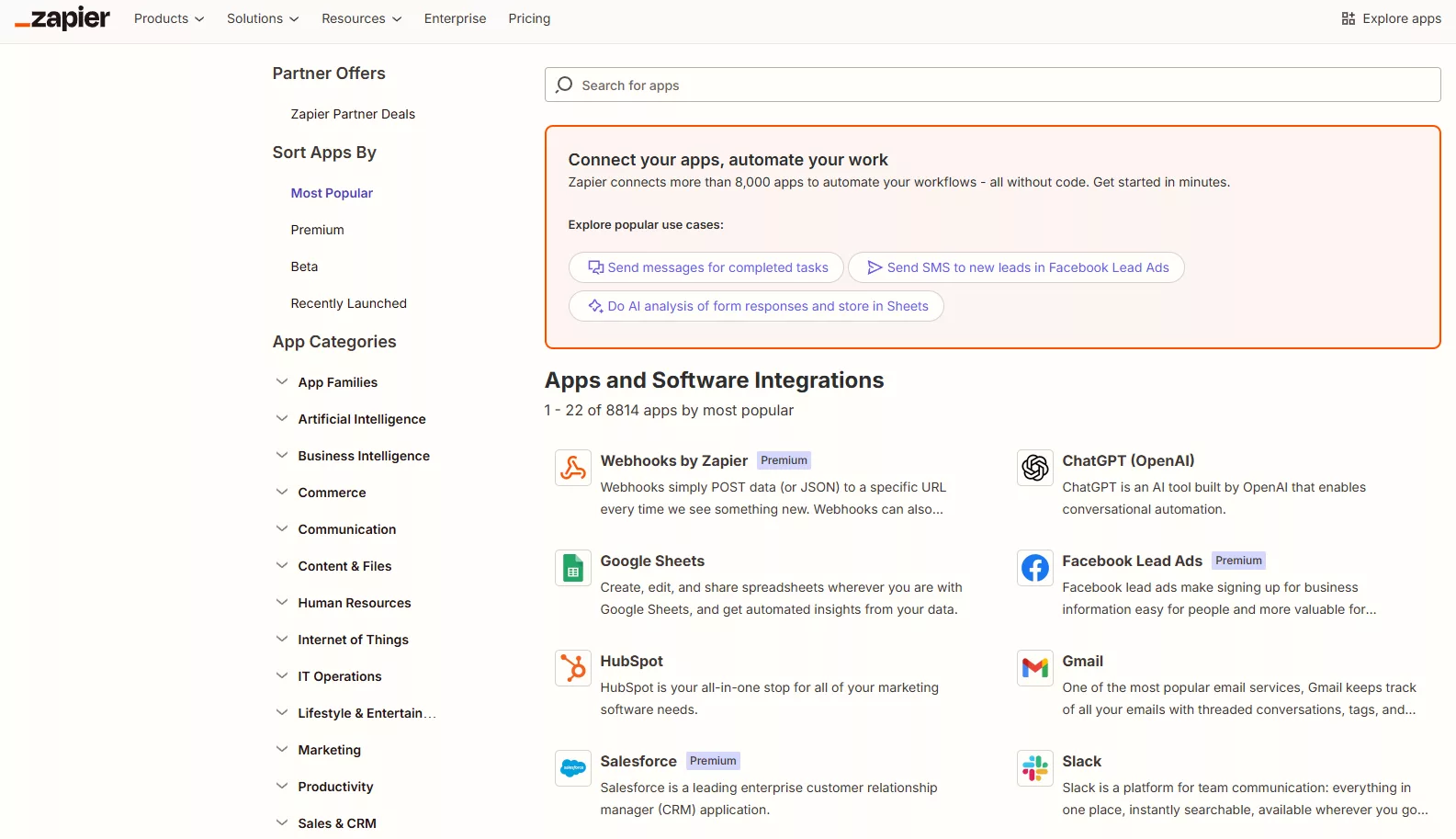
Task: Open the Resources dropdown menu
Action: click(361, 18)
